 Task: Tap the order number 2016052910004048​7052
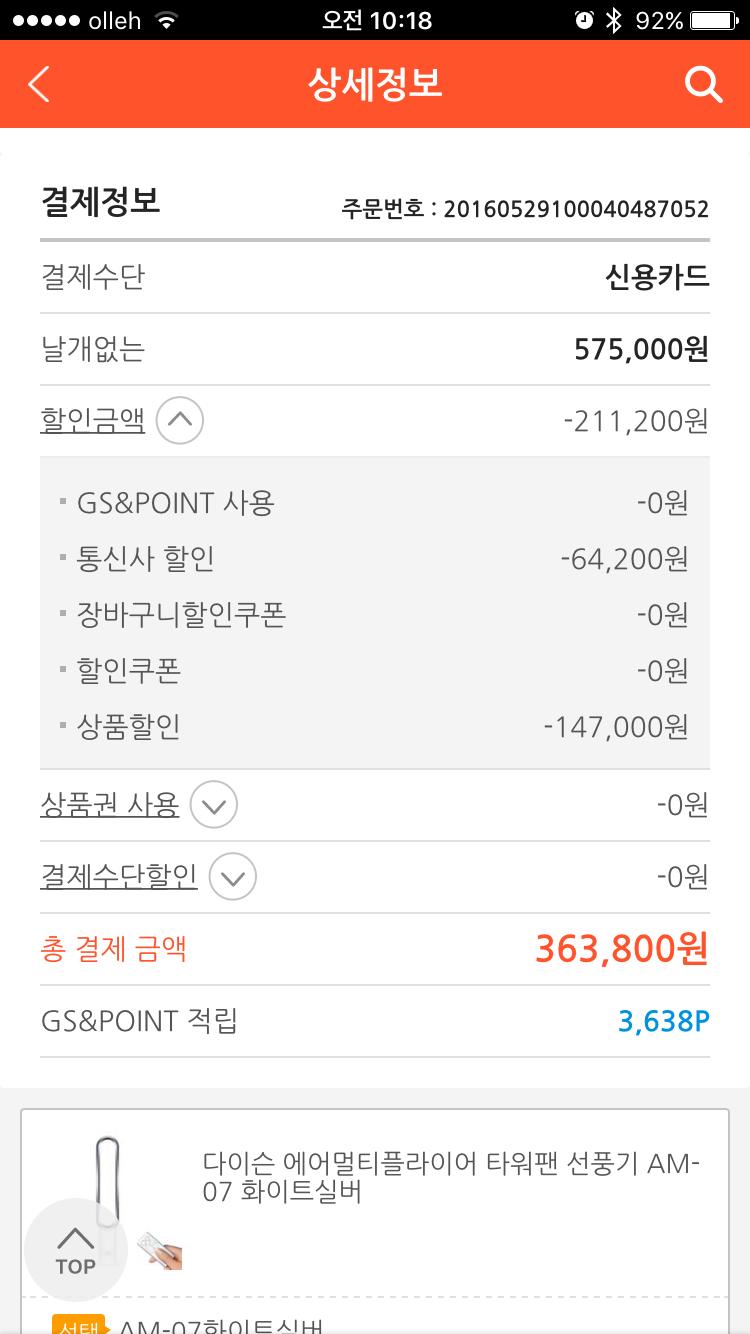point(575,209)
